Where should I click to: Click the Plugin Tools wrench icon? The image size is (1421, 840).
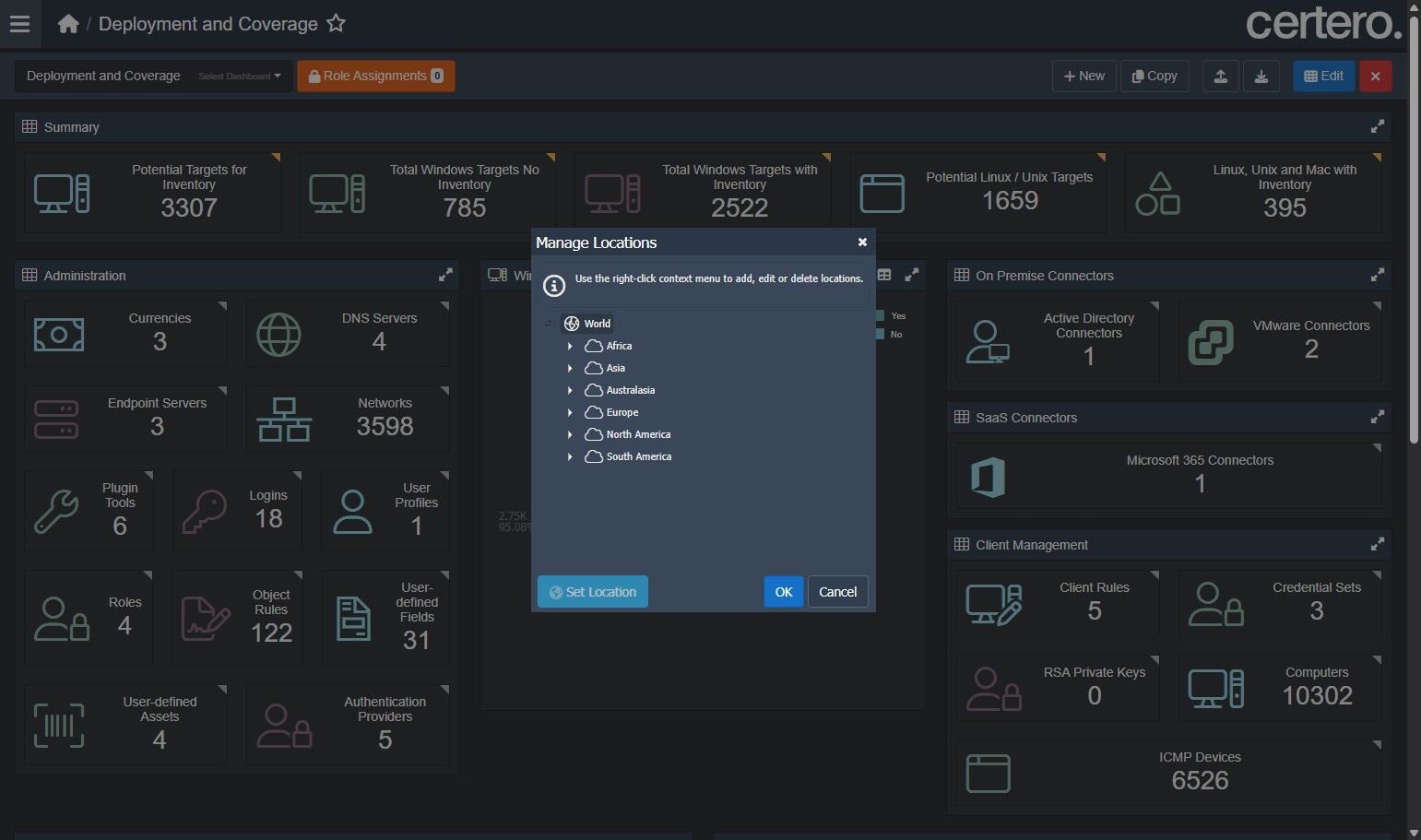(x=56, y=512)
